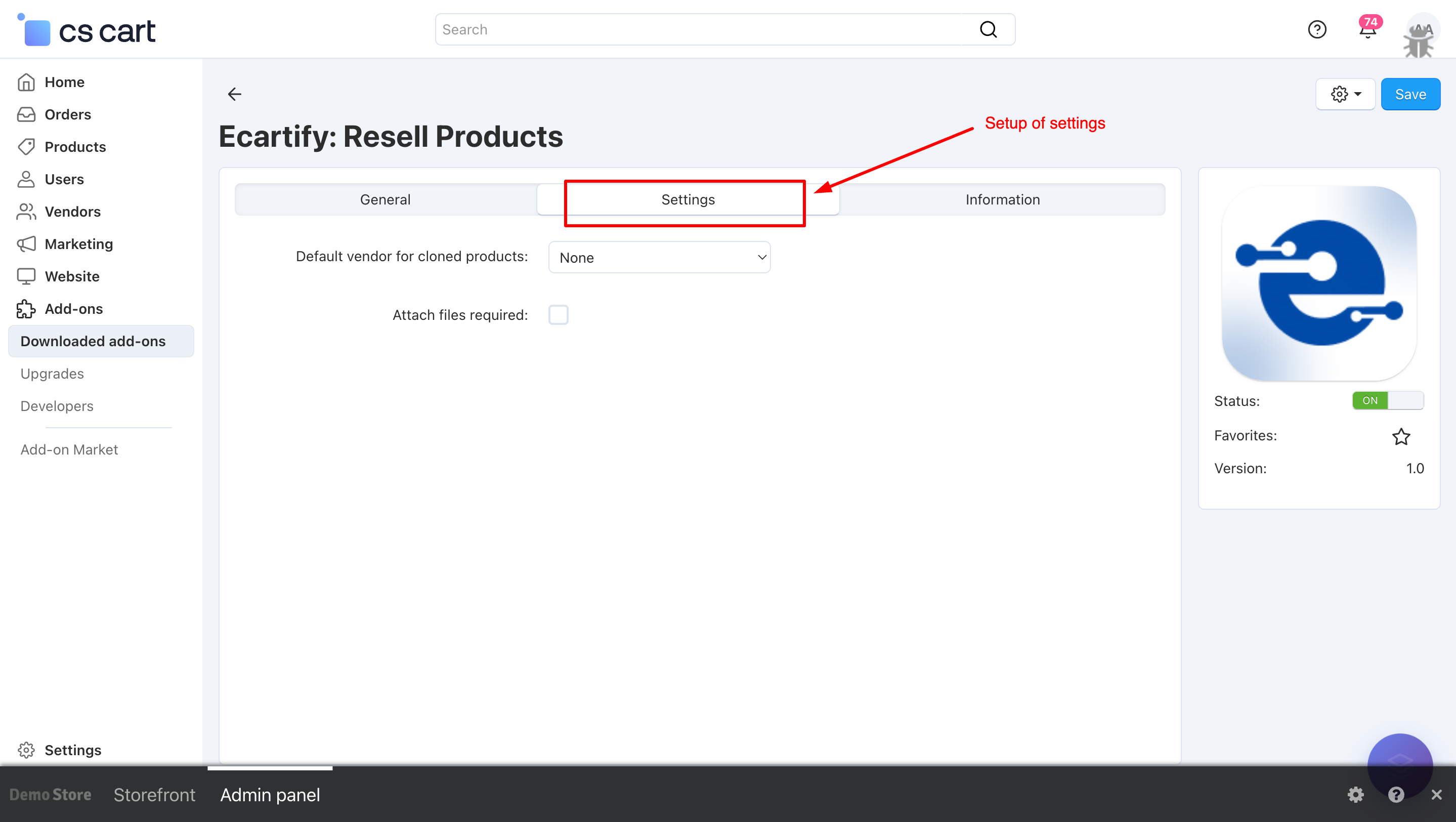Screen dimensions: 1456x822
Task: Open Upgrades in the sidebar
Action: coord(52,374)
